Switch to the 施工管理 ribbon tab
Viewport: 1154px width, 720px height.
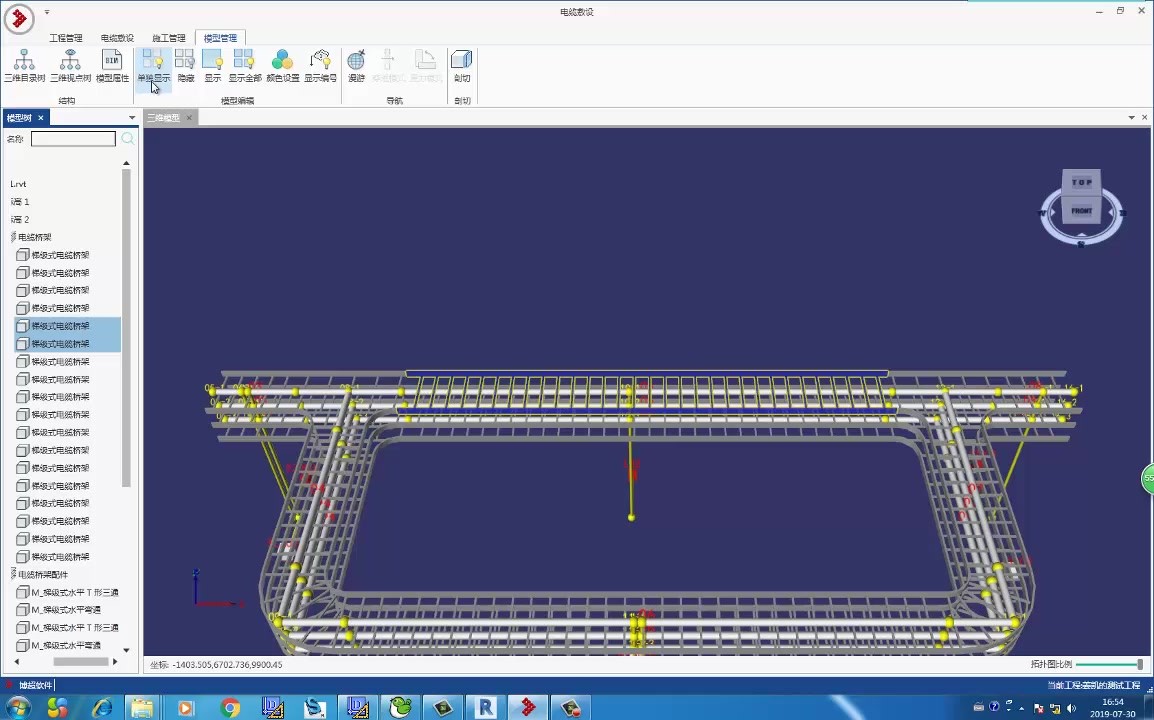[169, 38]
